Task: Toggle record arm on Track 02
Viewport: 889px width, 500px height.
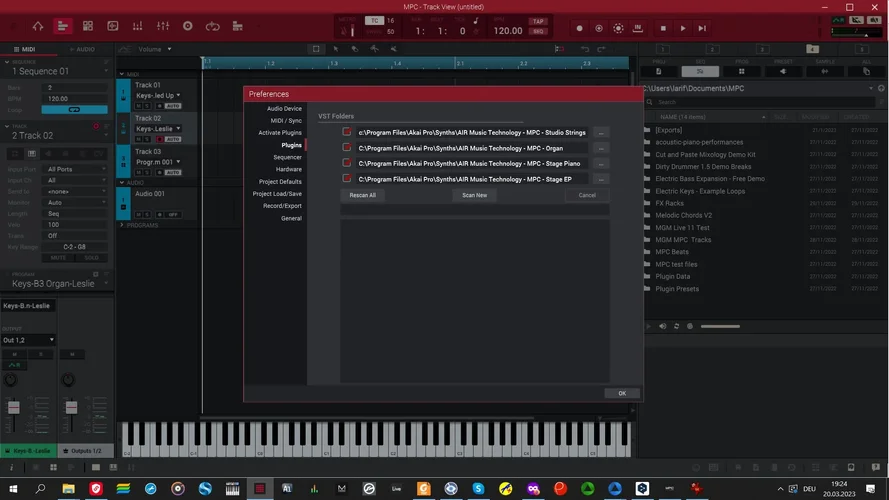Action: coord(159,139)
